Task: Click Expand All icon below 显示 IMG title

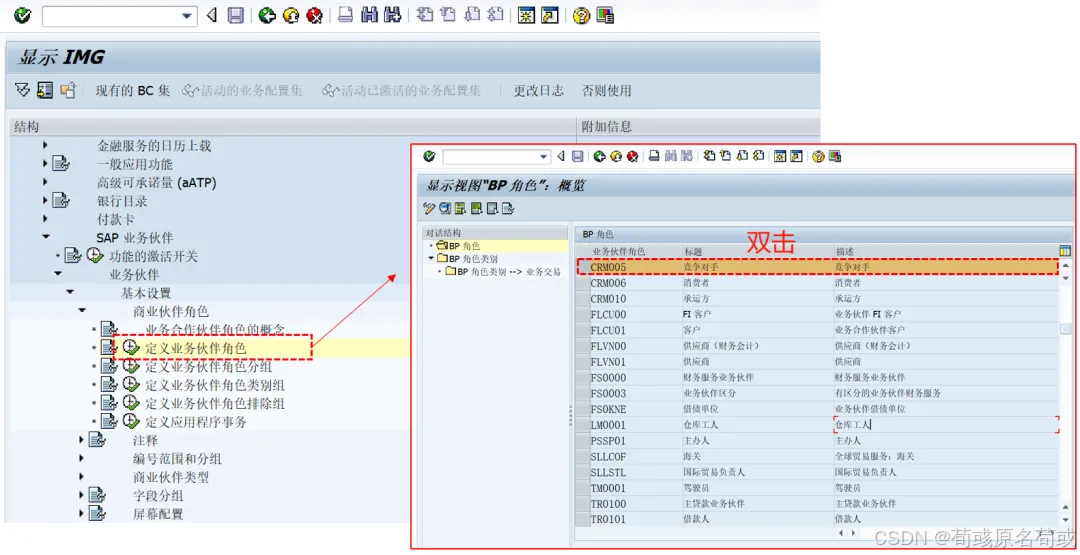Action: [22, 90]
